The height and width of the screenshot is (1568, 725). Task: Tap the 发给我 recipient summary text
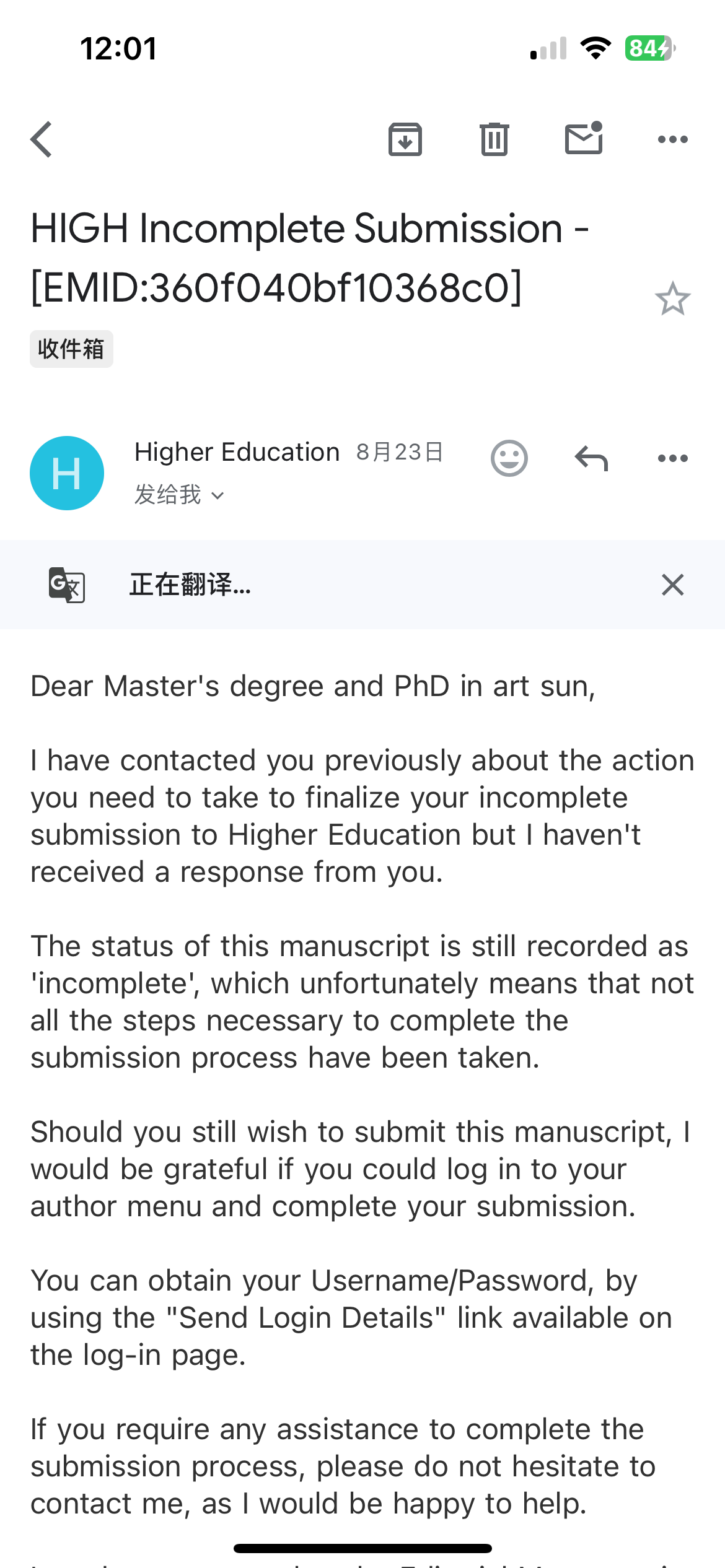coord(168,495)
